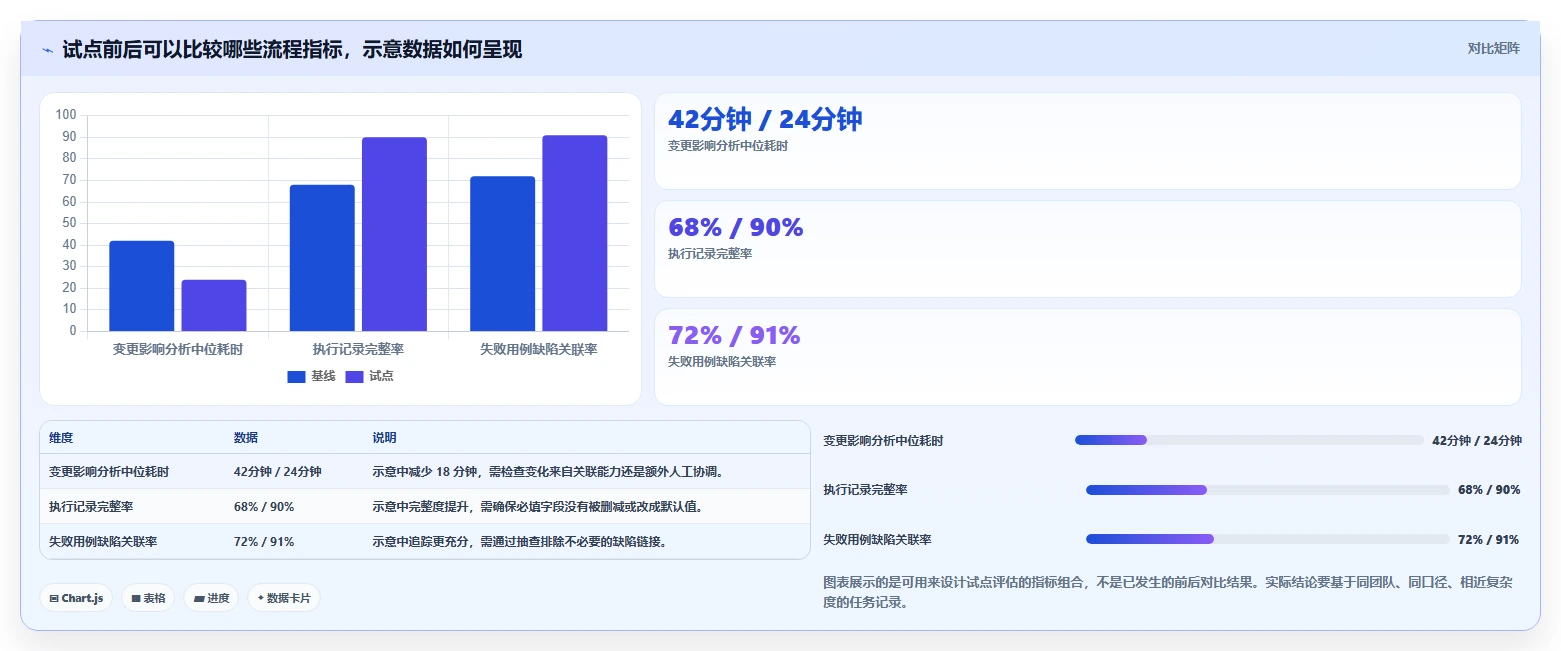
Task: Click note starting 示意中完整度提升
Action: coord(537,507)
